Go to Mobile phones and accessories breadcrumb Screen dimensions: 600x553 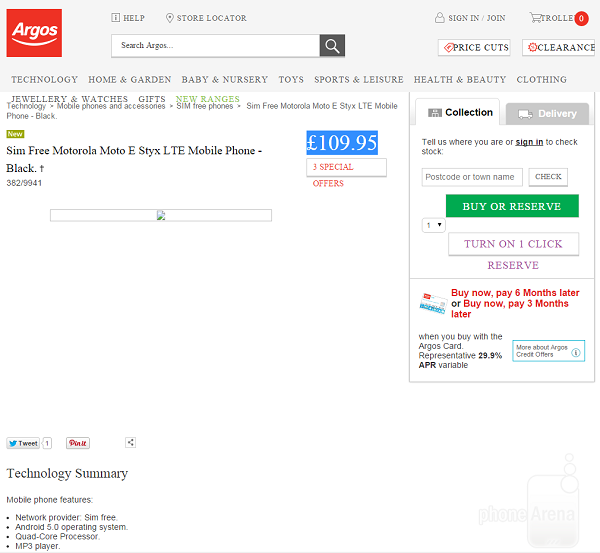[x=111, y=106]
